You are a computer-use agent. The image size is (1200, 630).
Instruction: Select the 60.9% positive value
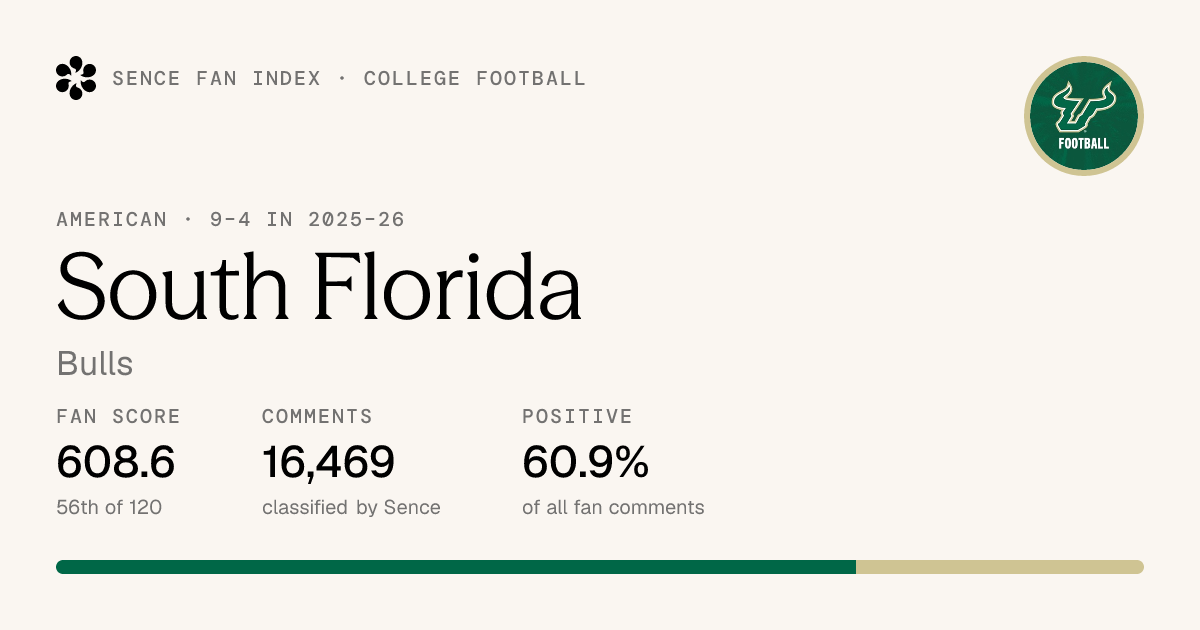click(x=586, y=462)
